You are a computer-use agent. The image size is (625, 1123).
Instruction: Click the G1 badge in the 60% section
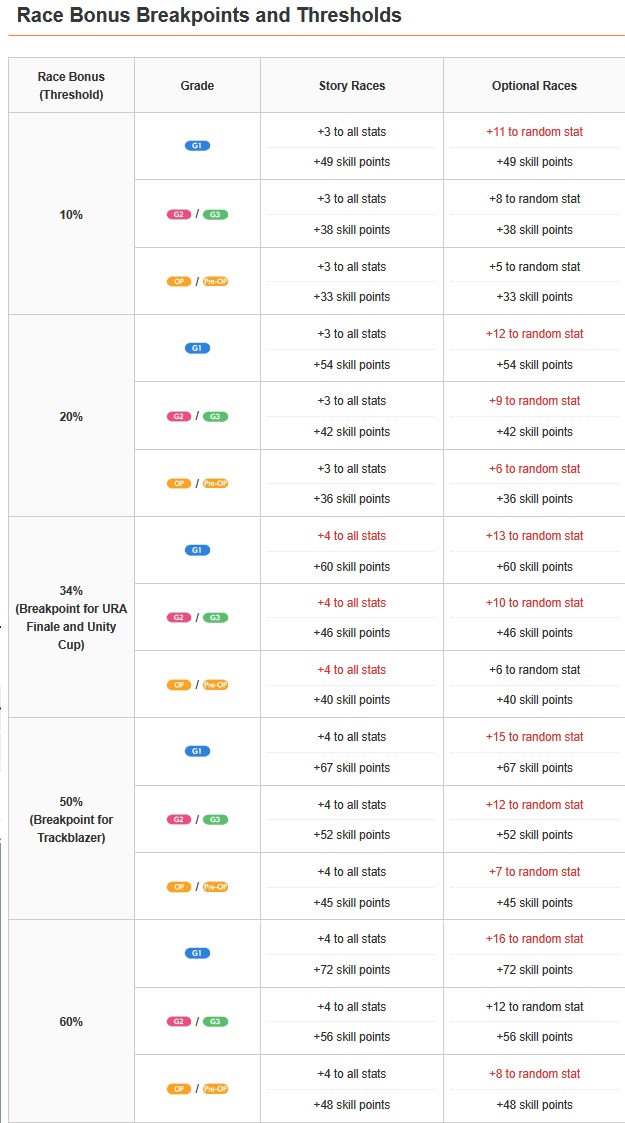coord(197,953)
